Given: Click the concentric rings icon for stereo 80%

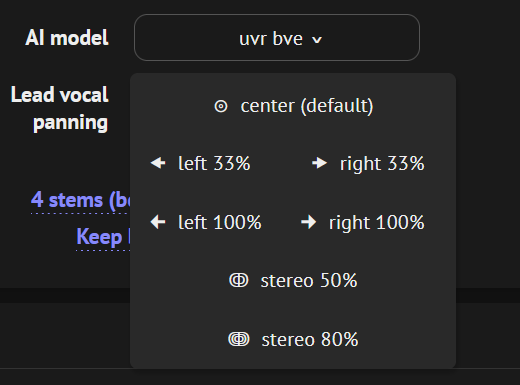Looking at the screenshot, I should coord(239,339).
